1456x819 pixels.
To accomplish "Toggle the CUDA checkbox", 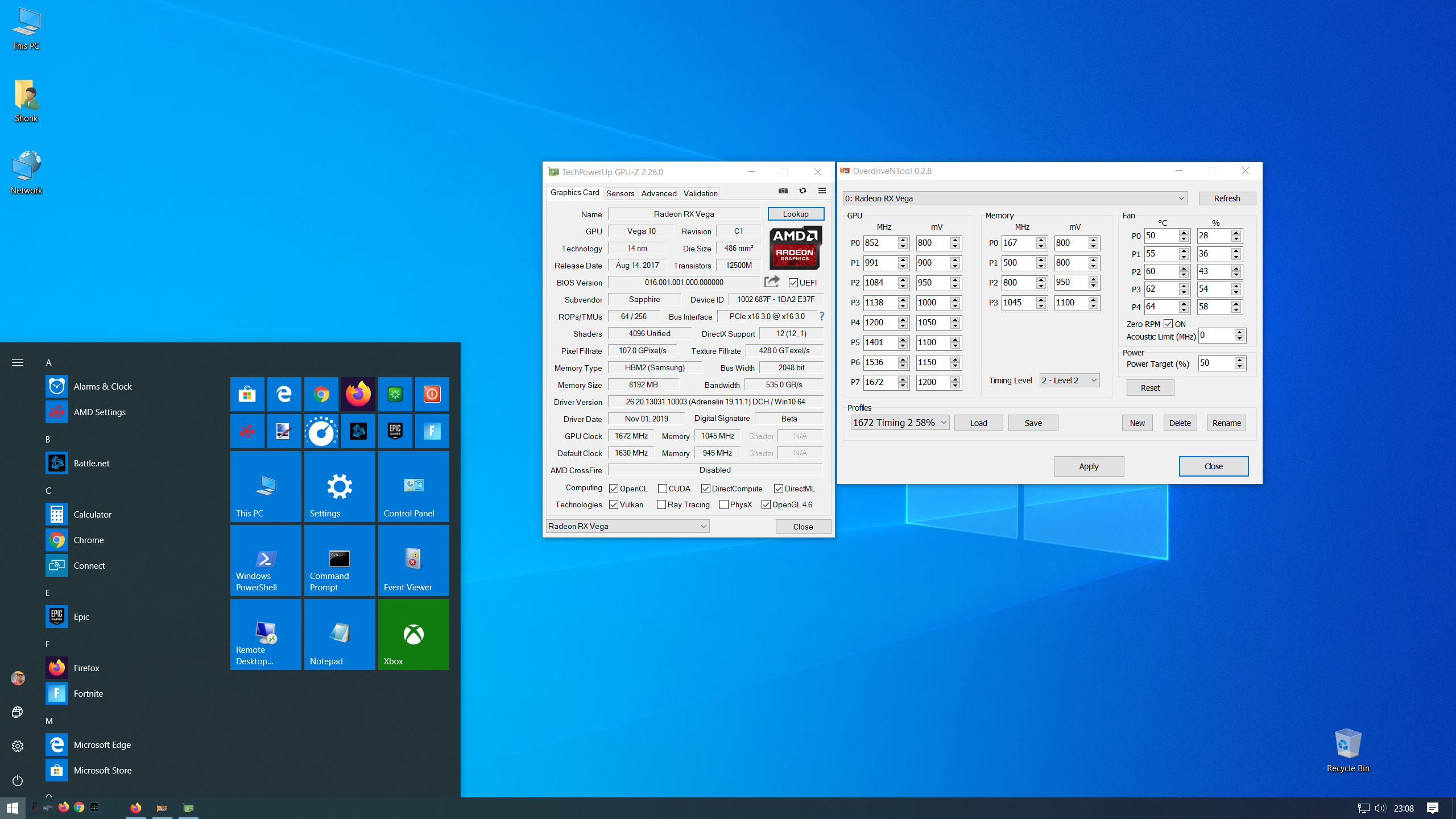I will pos(663,489).
